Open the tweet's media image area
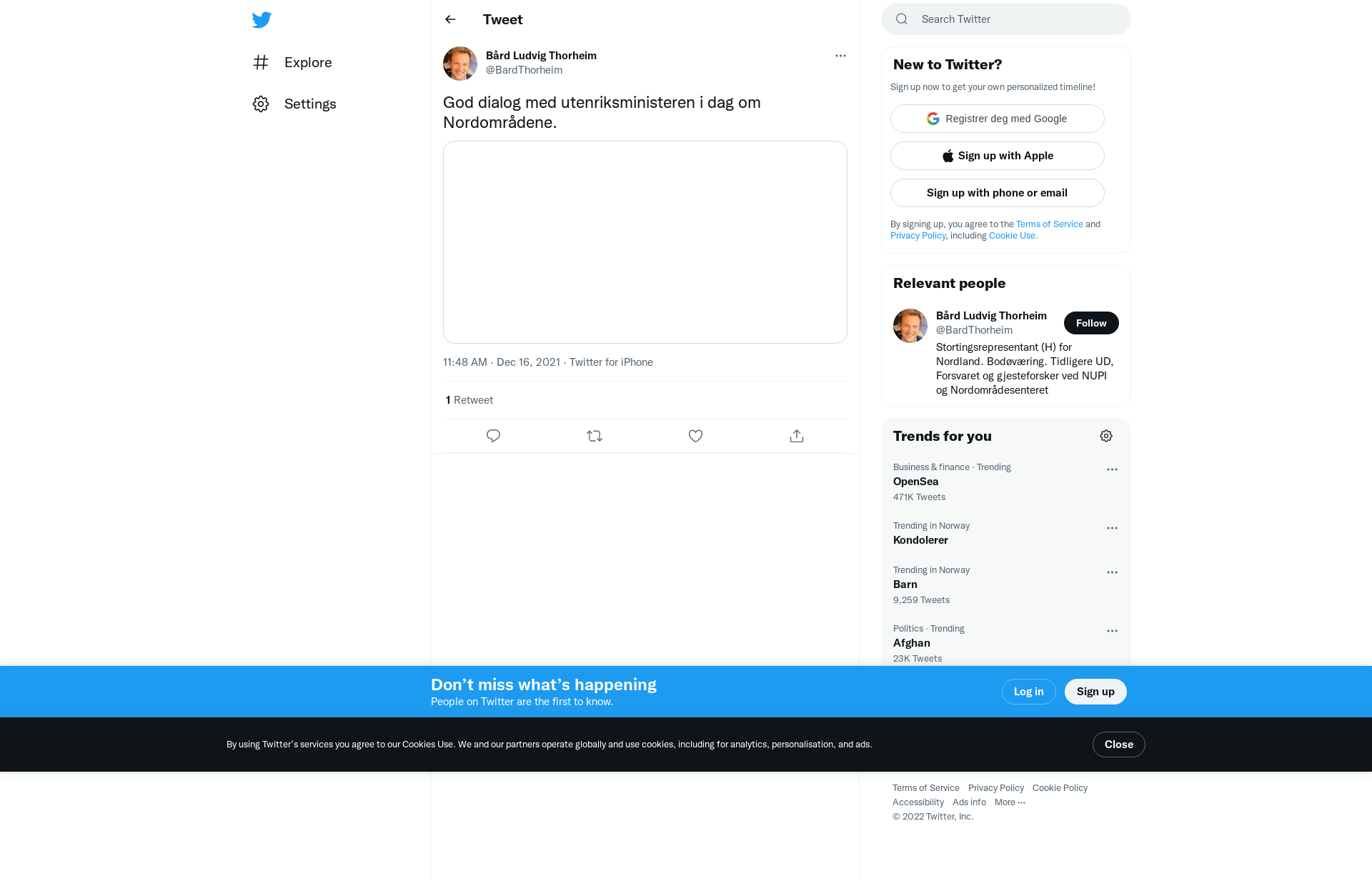Screen dimensions: 1372x881 [645, 242]
